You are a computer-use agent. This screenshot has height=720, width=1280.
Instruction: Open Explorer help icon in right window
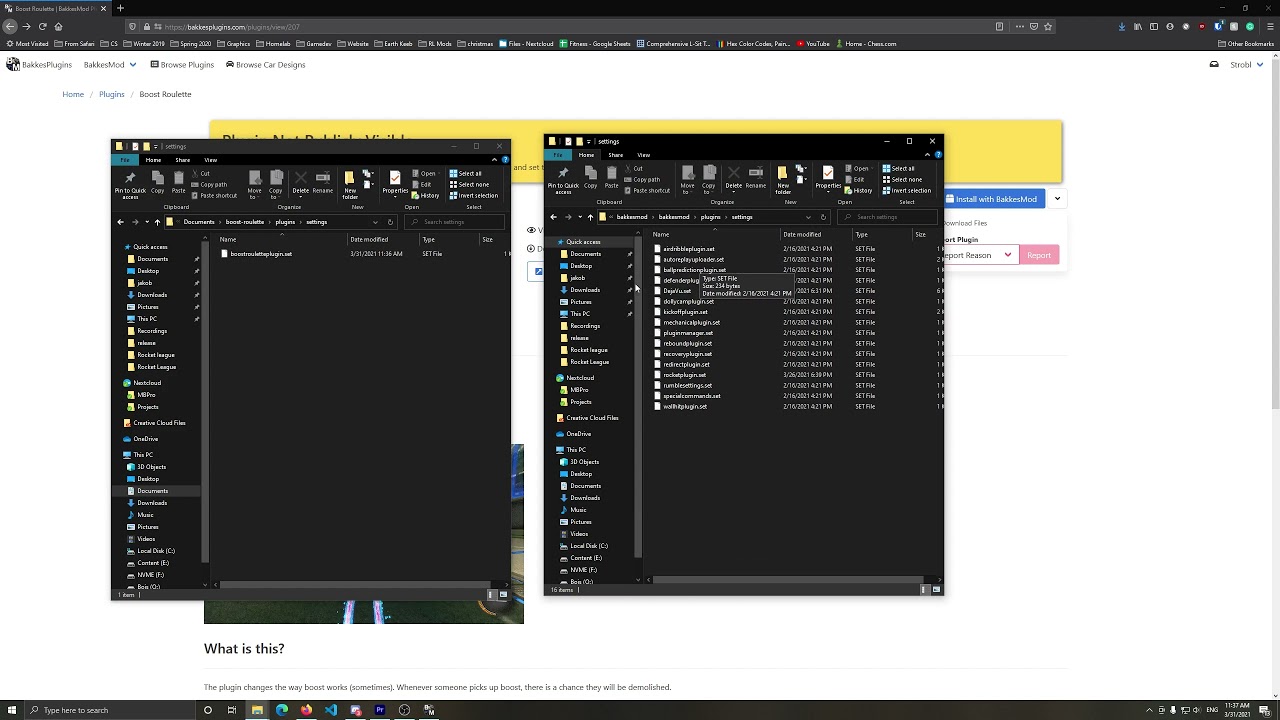938,155
